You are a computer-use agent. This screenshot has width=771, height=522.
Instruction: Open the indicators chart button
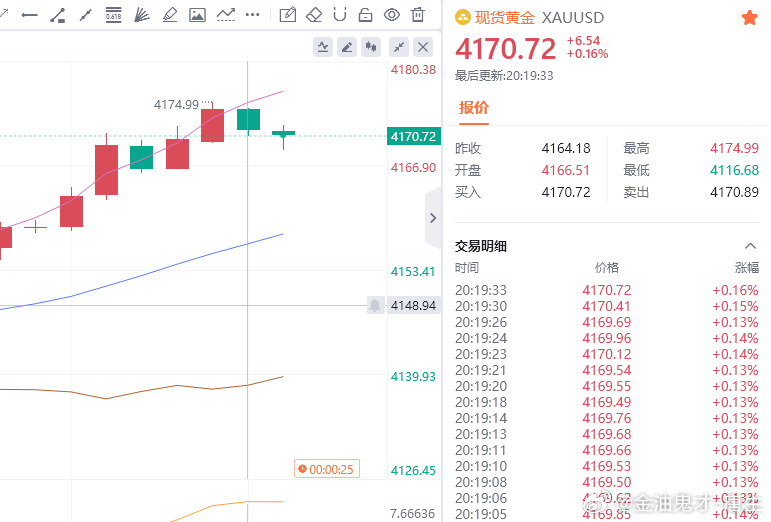(323, 47)
